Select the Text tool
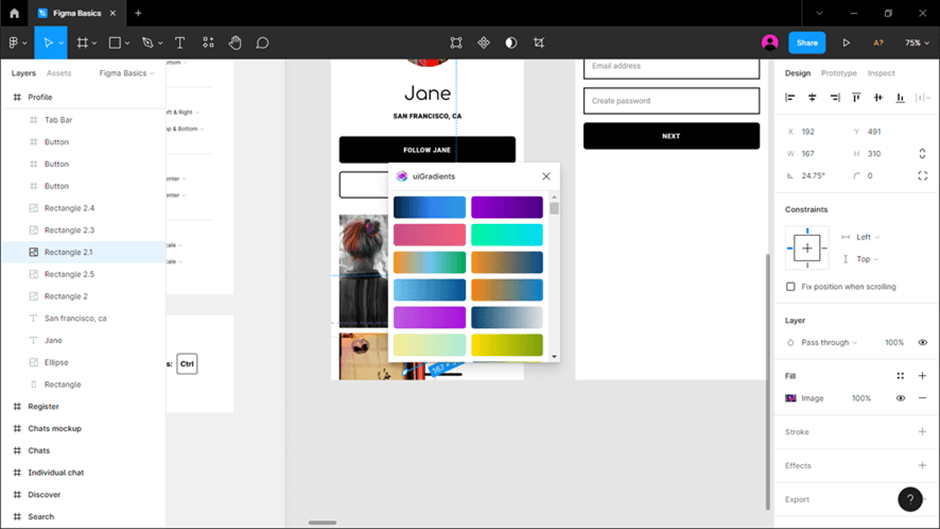 (x=180, y=43)
